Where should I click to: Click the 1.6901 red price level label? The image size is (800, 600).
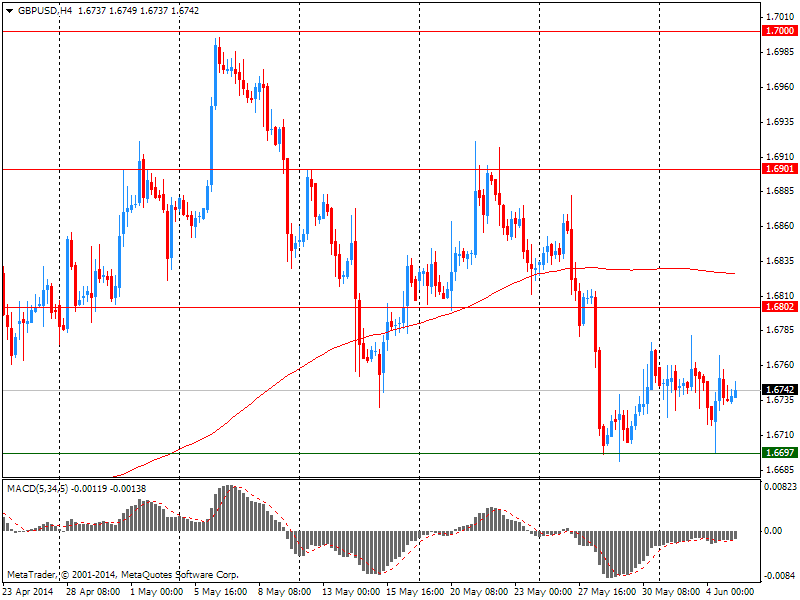[x=780, y=169]
